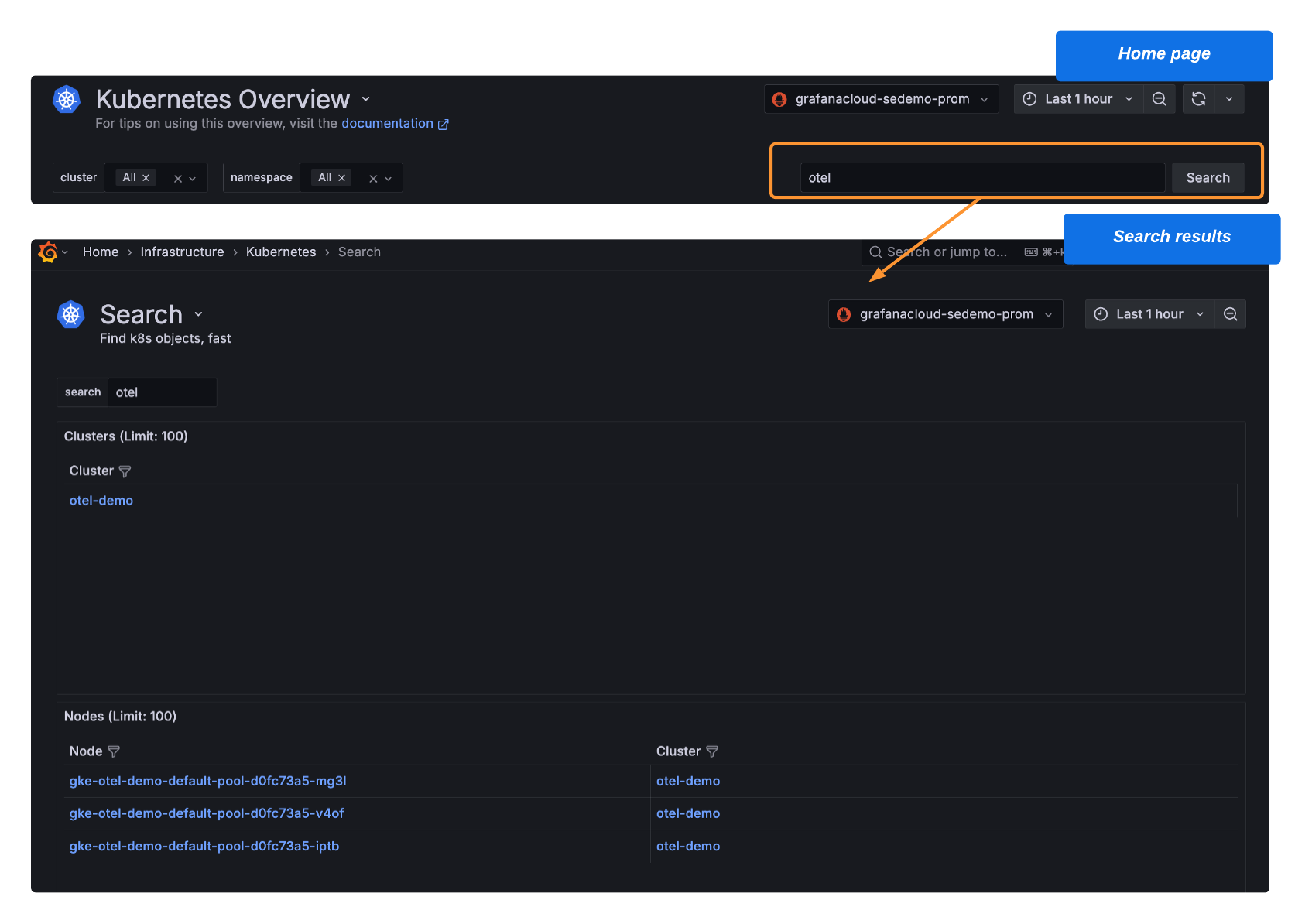1312x924 pixels.
Task: Click the Kubernetes logo beside Kubernetes Overview
Action: tap(67, 99)
